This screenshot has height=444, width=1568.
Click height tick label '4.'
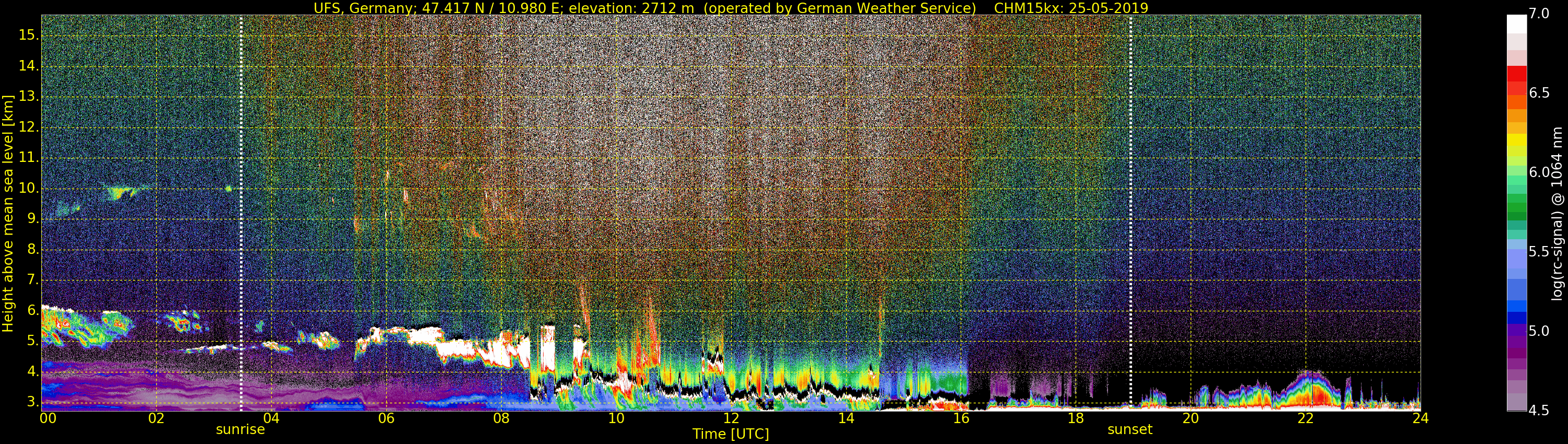(32, 371)
